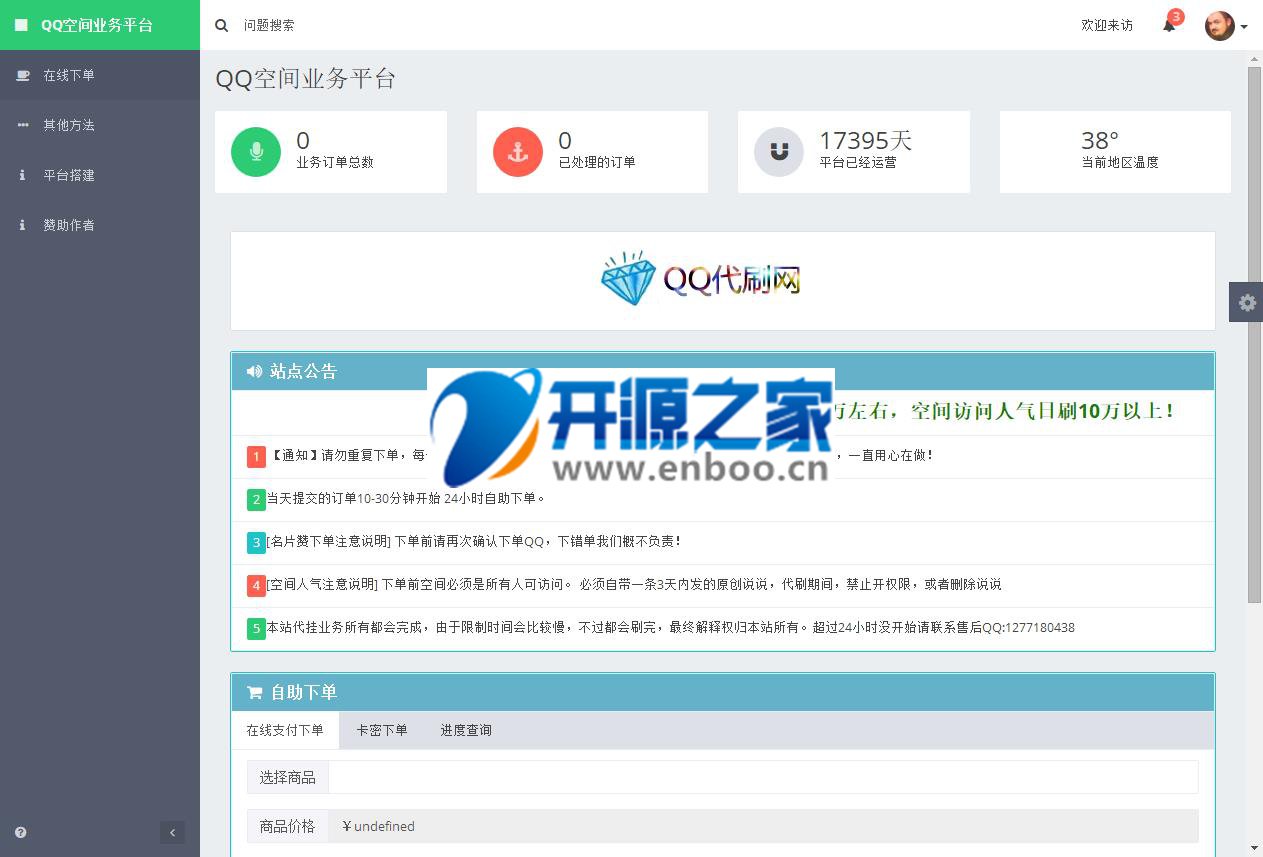Collapse the sidebar with the chevron
This screenshot has height=857, width=1263.
pyautogui.click(x=172, y=832)
